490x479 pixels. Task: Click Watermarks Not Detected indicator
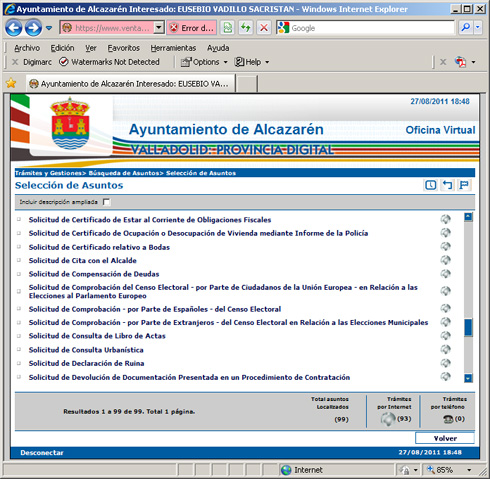point(109,62)
